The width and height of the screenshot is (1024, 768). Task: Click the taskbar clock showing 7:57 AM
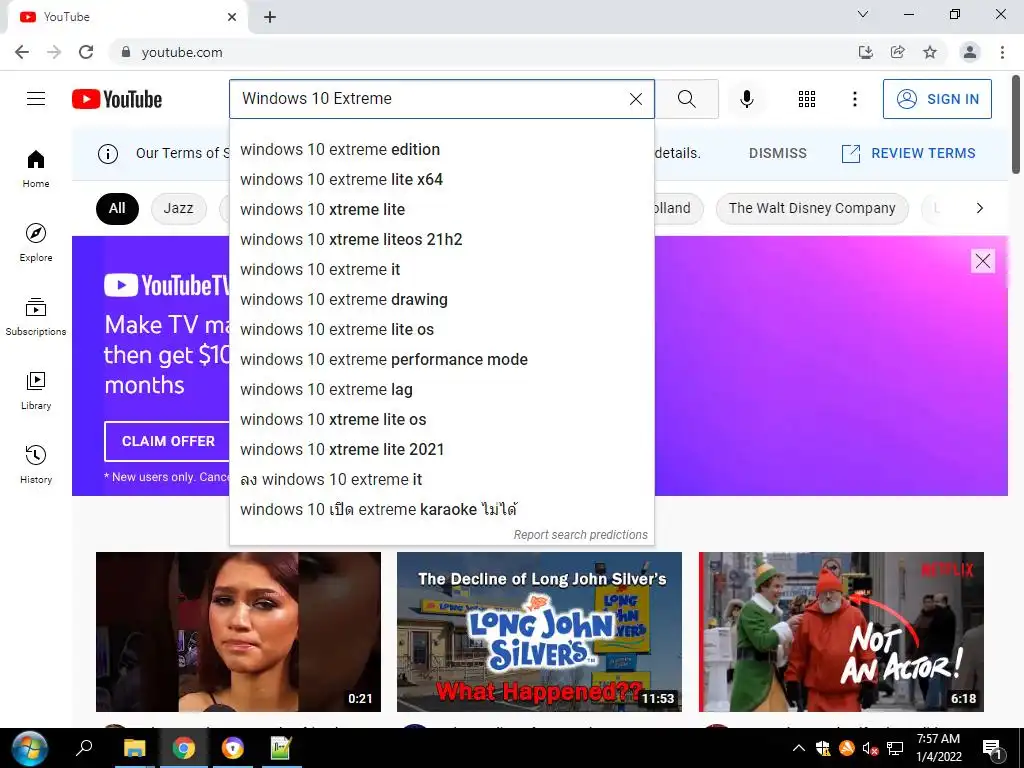coord(938,748)
